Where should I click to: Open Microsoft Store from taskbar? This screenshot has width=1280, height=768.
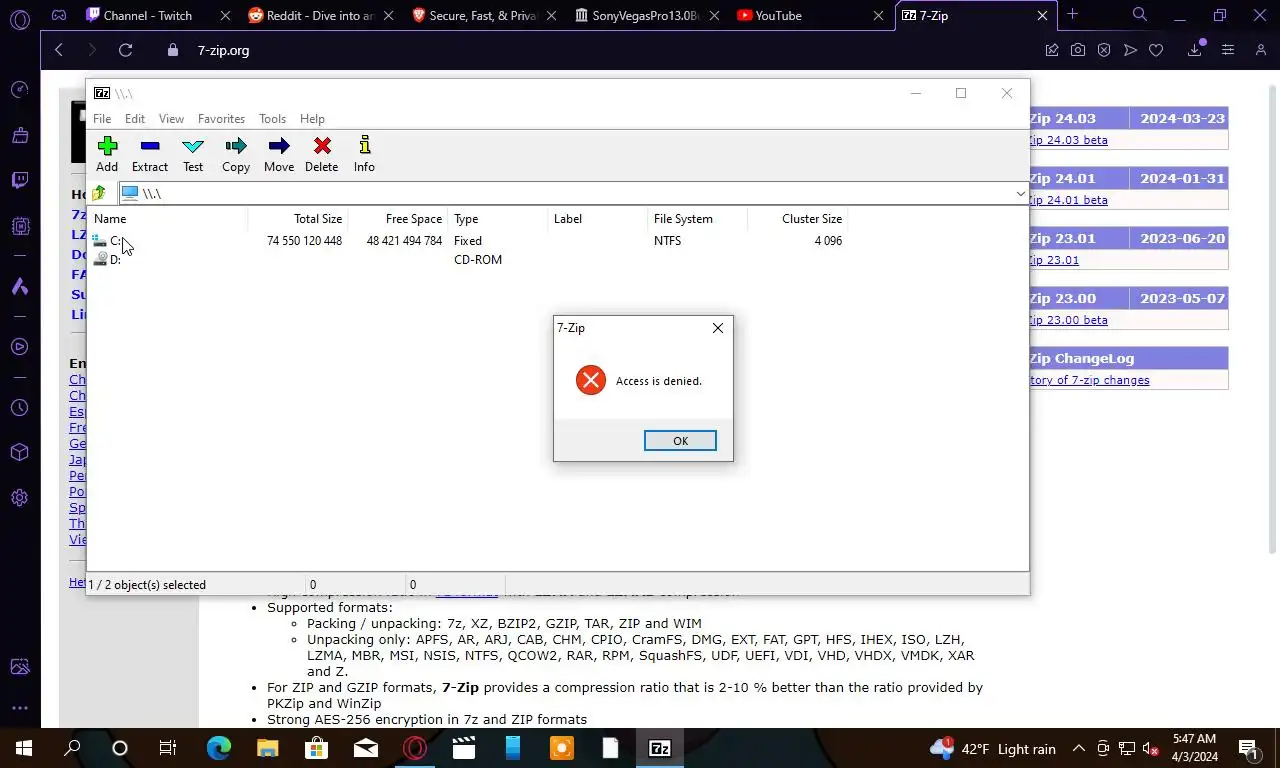[317, 748]
